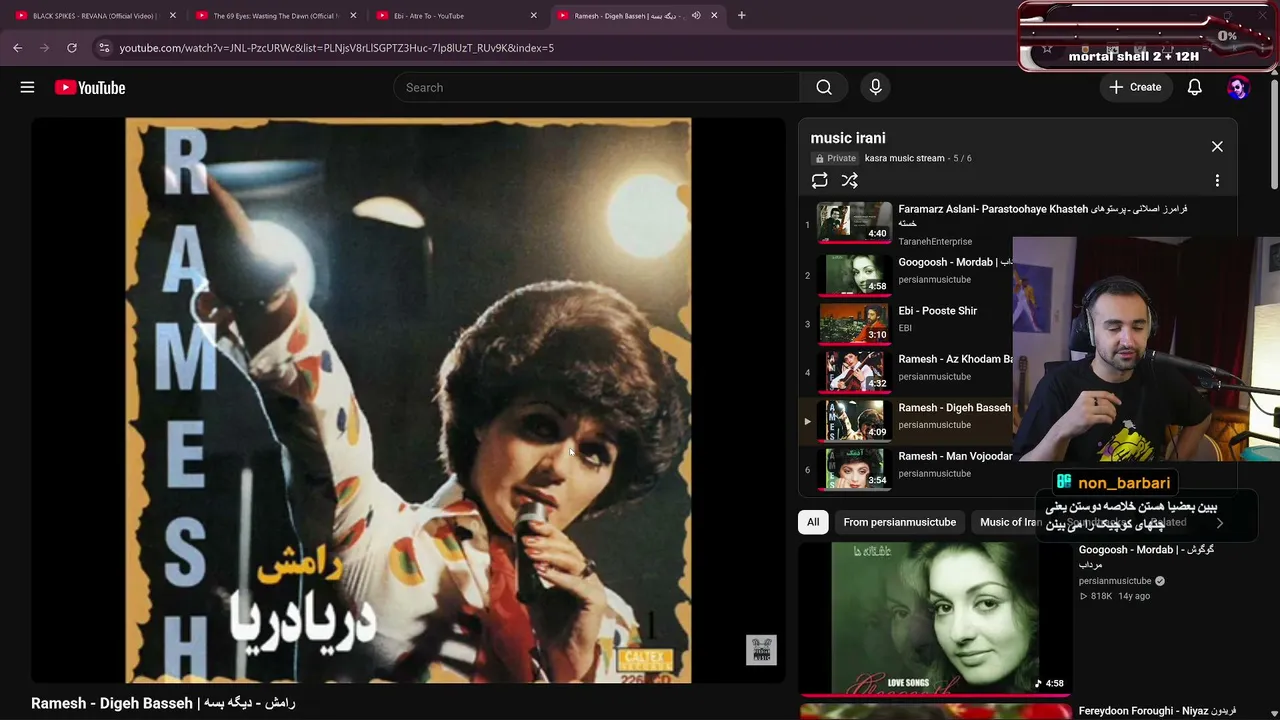
Task: Open the TaranehEnterprise channel link
Action: tap(935, 242)
